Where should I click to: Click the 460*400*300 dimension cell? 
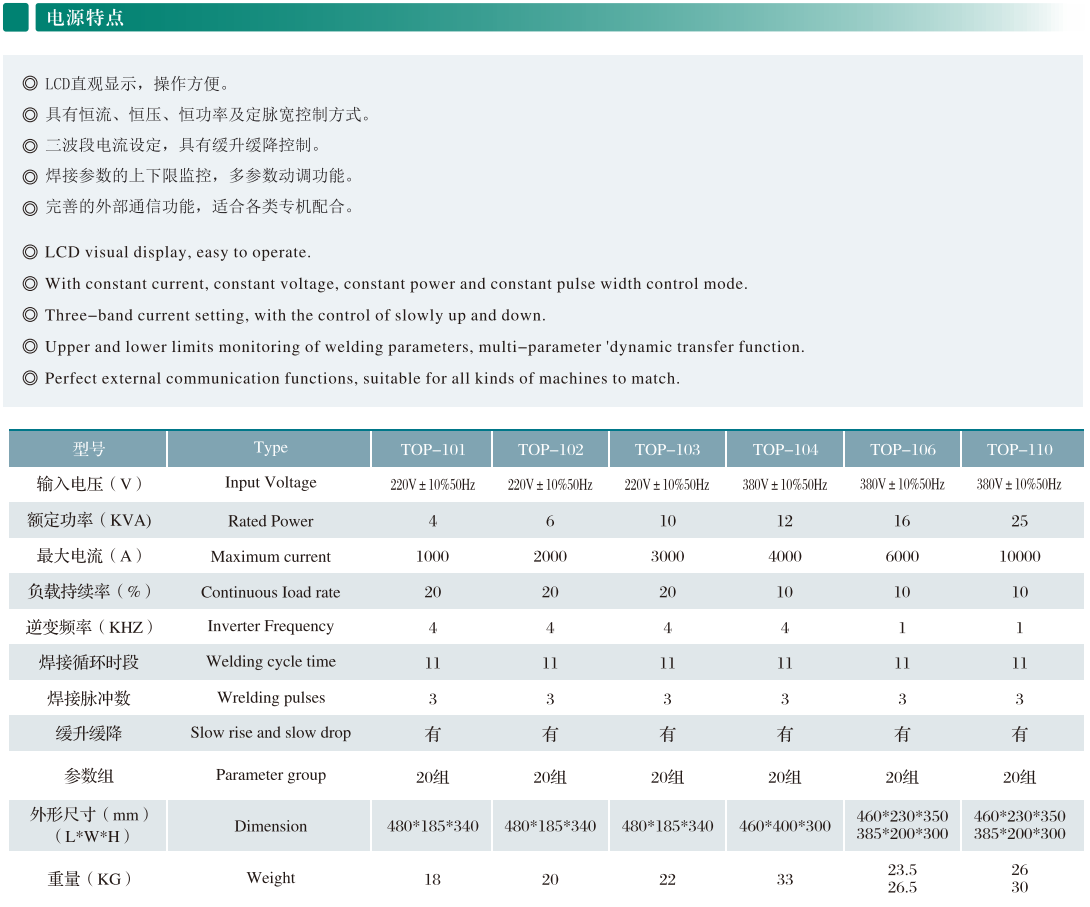(x=785, y=826)
